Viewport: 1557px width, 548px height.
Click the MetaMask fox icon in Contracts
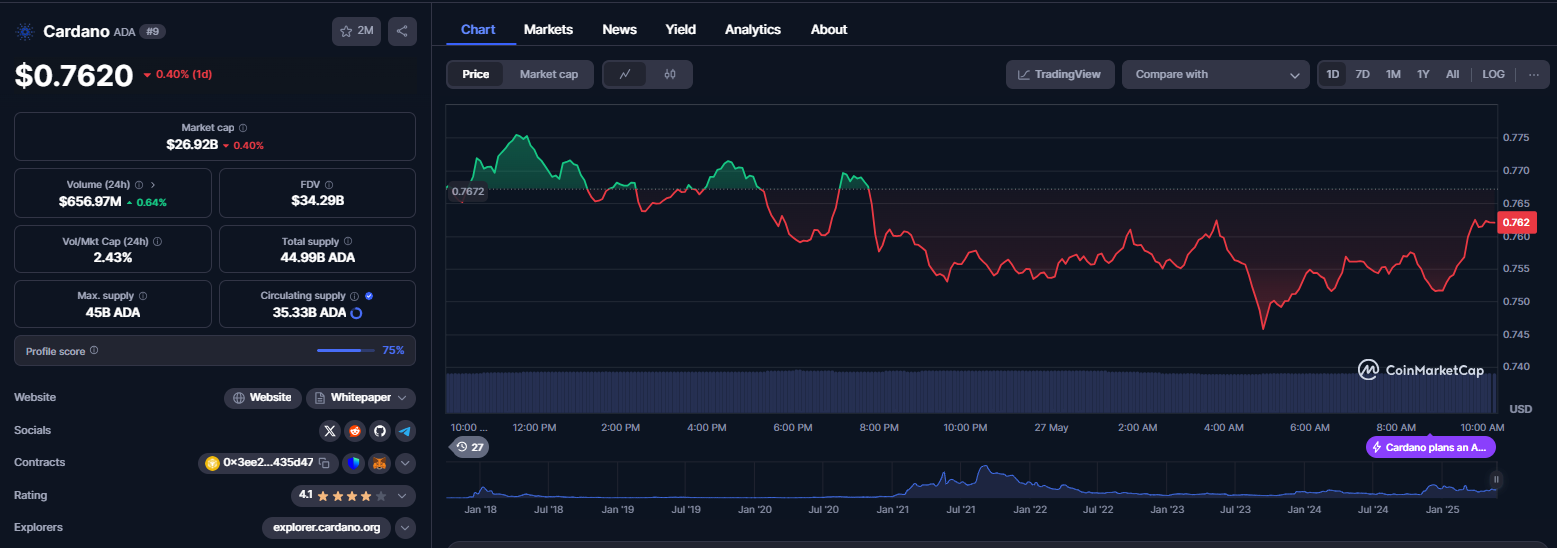point(380,463)
